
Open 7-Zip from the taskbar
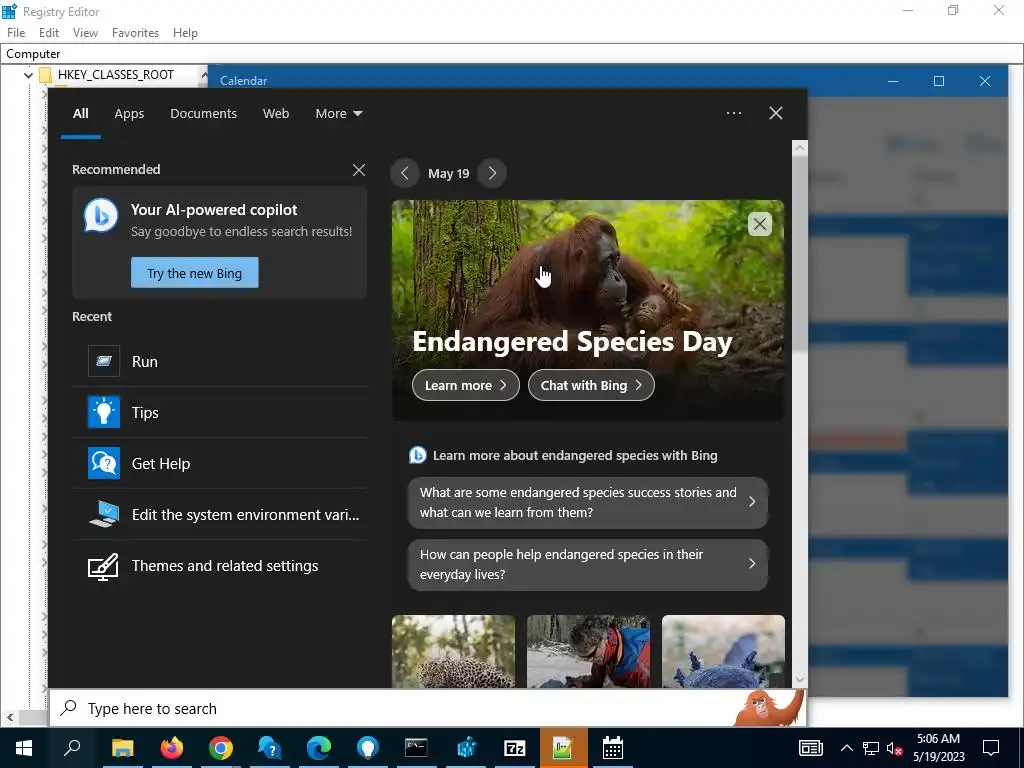coord(515,748)
